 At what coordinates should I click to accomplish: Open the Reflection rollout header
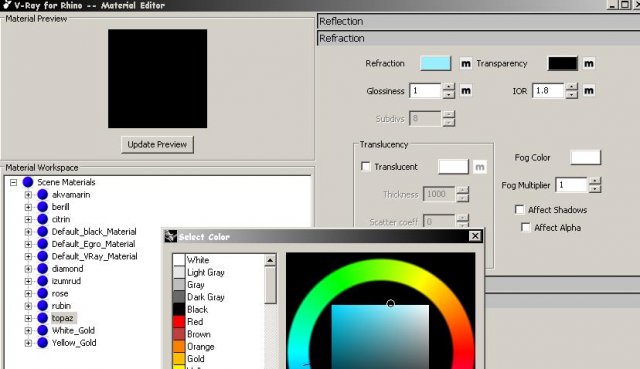tap(478, 21)
